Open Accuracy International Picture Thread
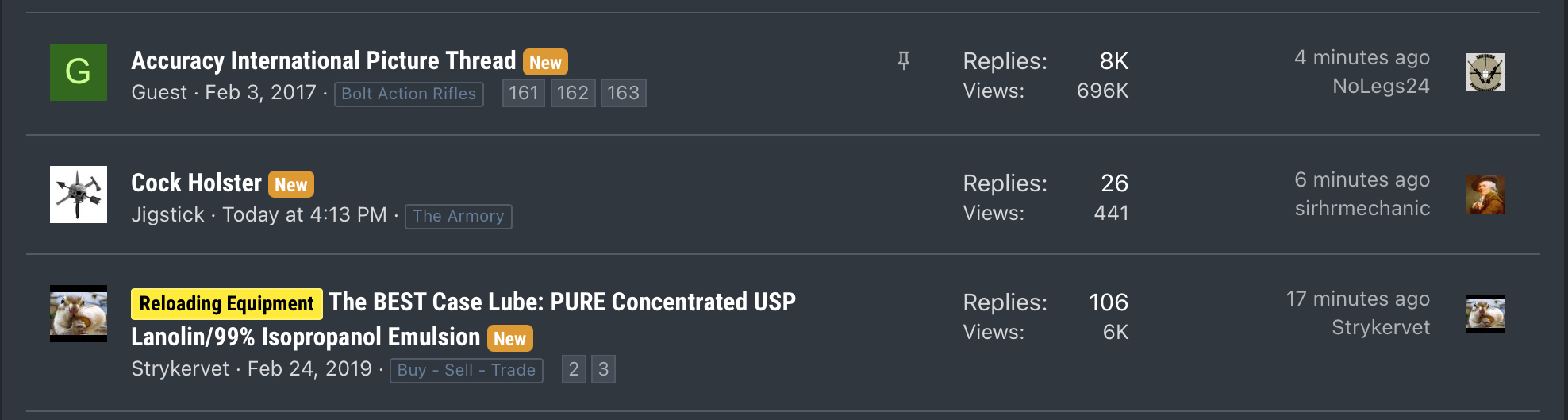 click(x=323, y=61)
